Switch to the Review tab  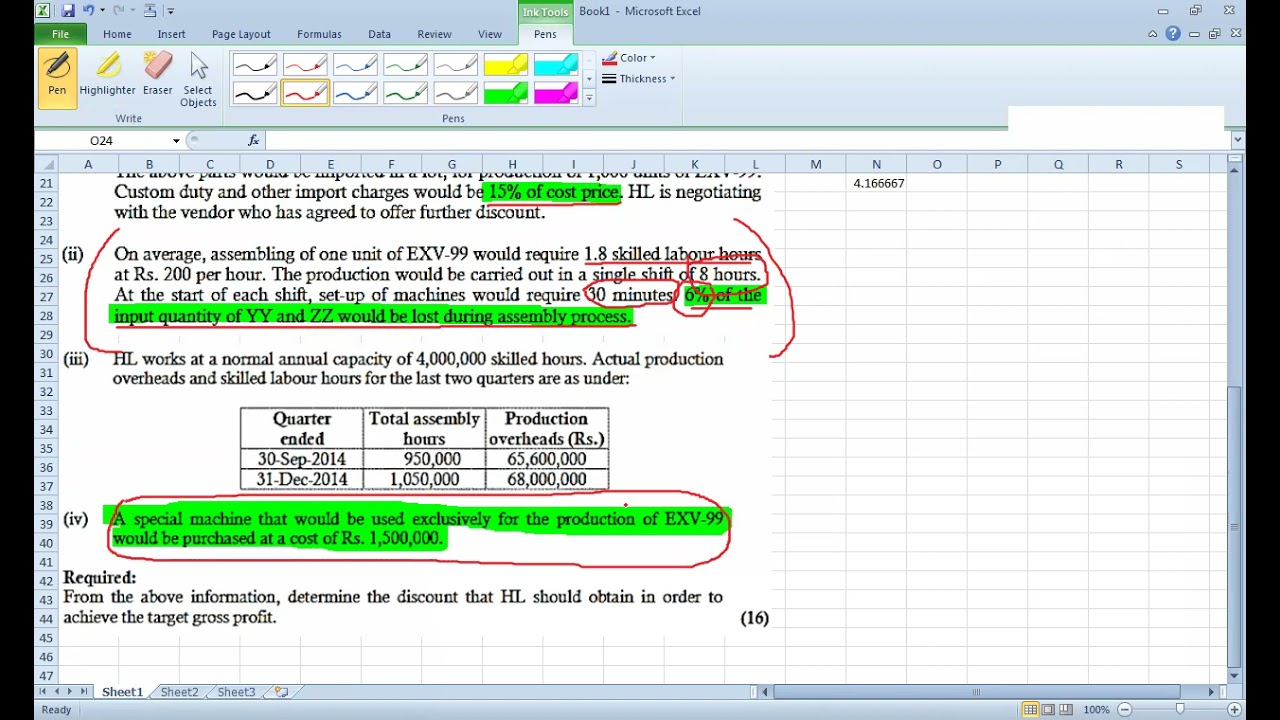434,34
